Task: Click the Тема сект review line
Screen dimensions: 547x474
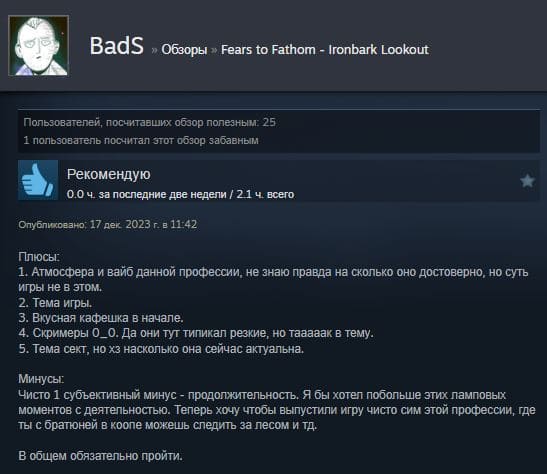Action: (161, 348)
